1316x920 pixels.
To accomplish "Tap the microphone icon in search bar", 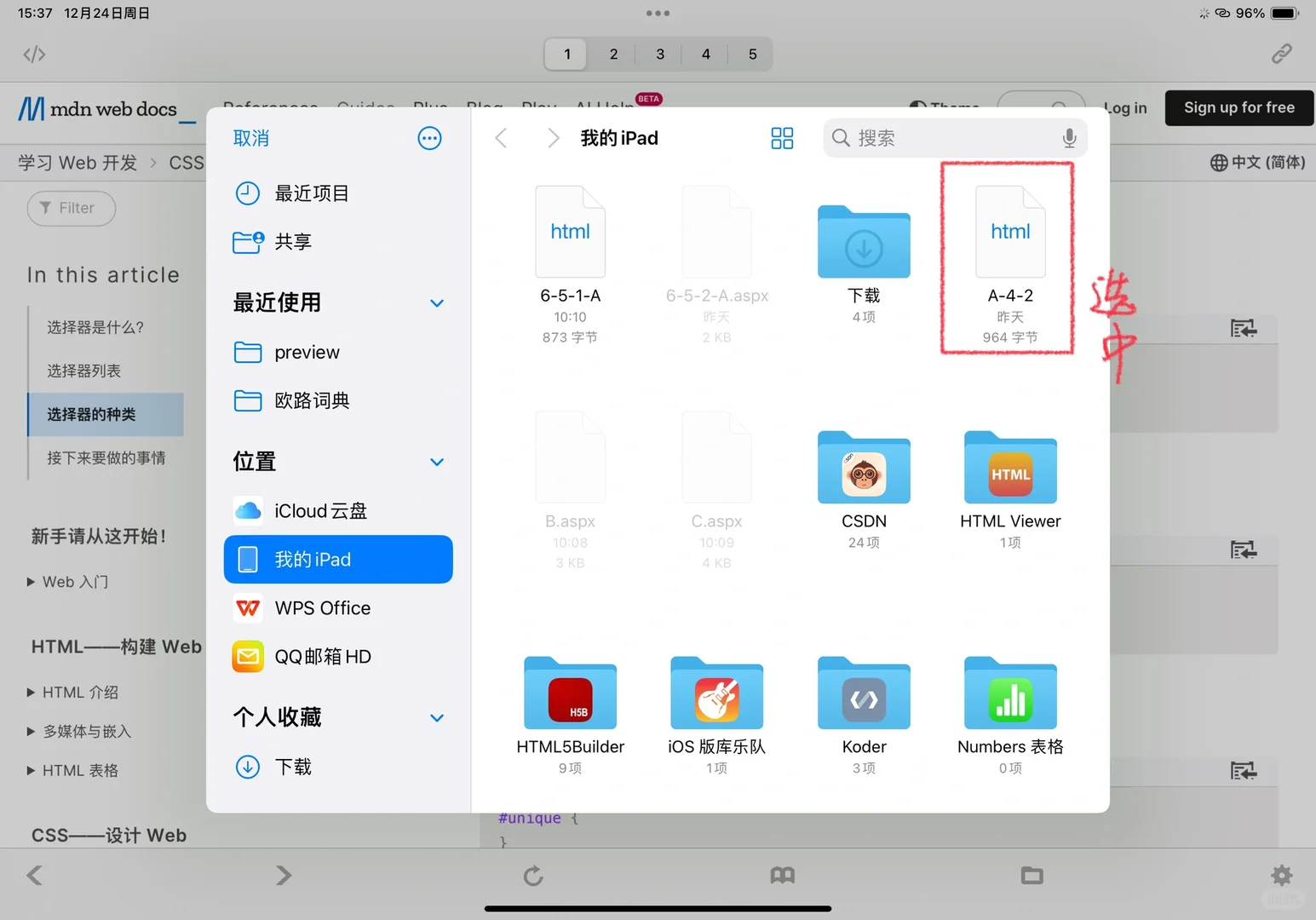I will pyautogui.click(x=1068, y=137).
